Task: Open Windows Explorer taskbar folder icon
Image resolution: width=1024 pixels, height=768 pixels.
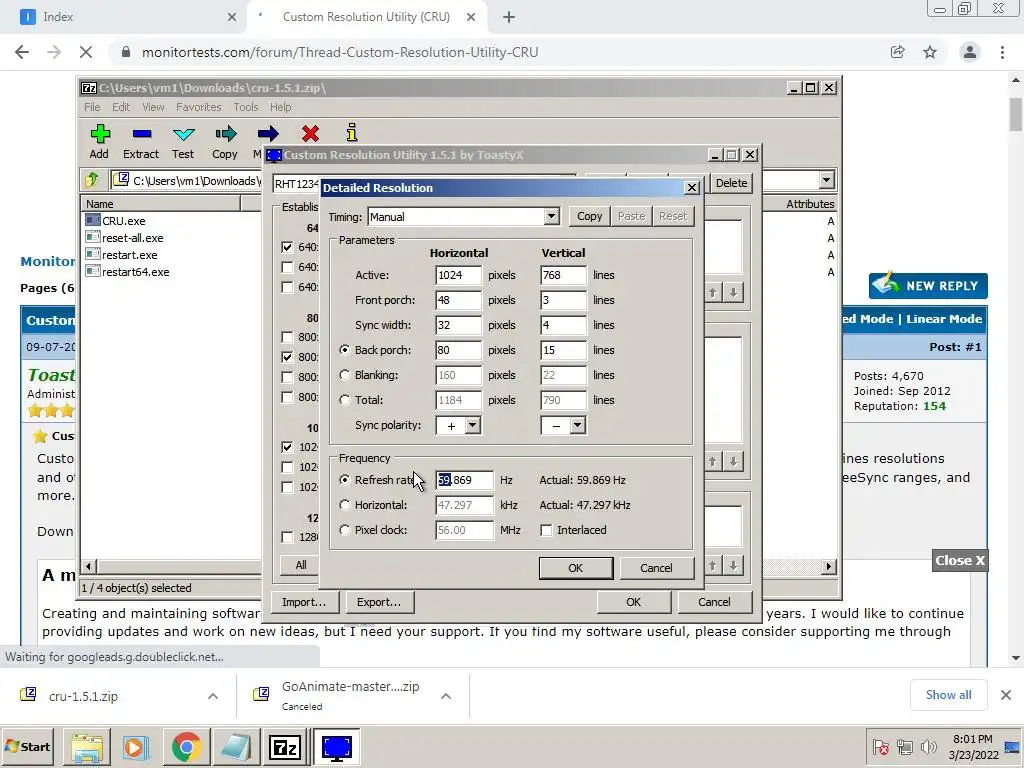Action: click(x=87, y=746)
